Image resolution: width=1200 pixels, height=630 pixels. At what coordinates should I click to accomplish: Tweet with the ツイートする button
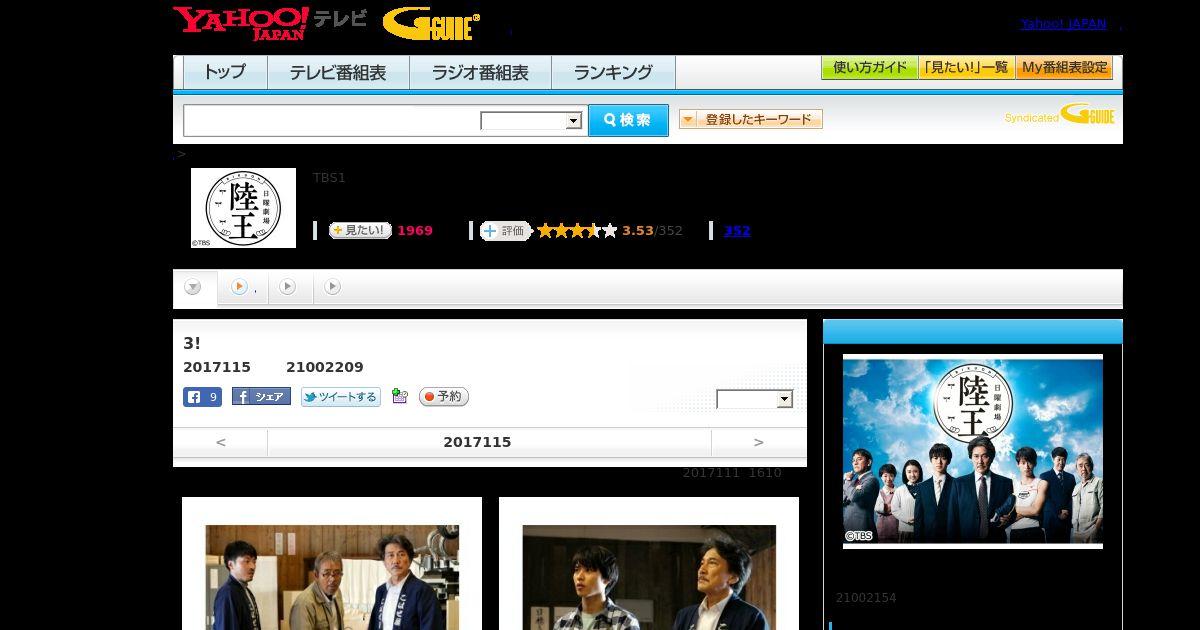341,397
